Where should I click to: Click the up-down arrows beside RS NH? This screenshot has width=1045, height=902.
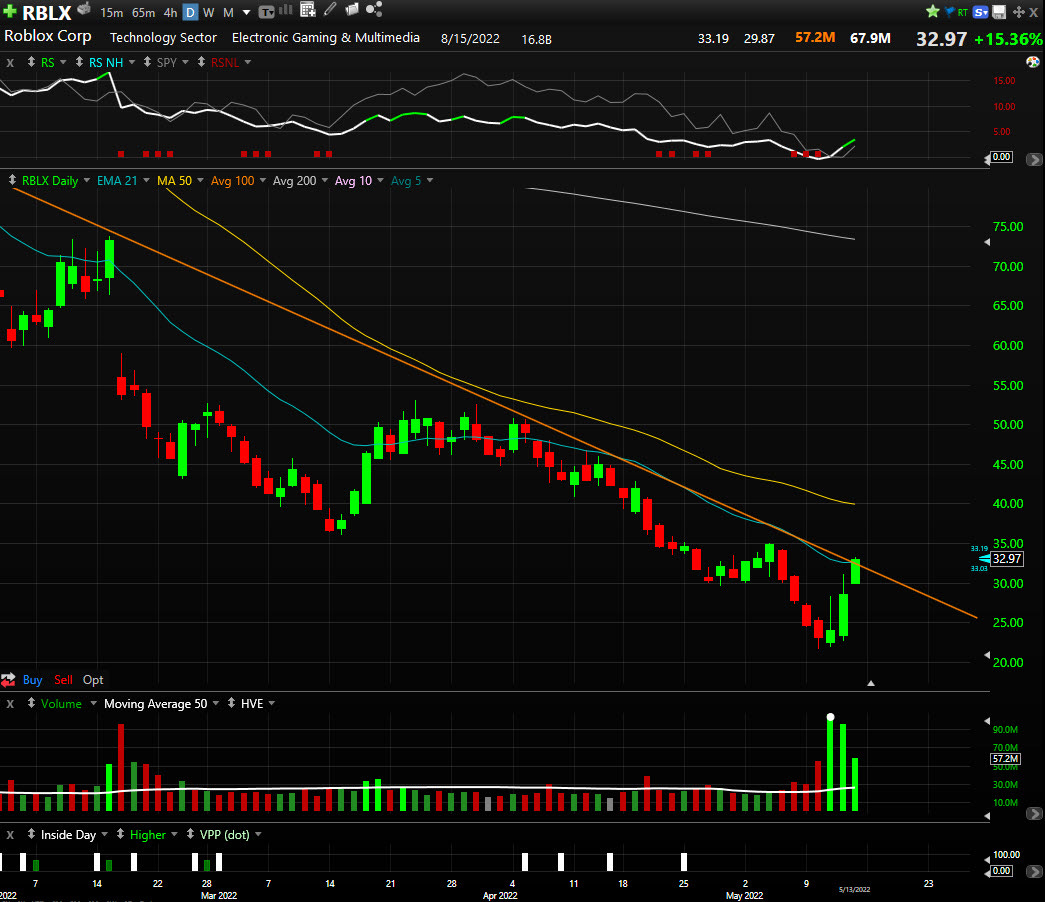click(x=79, y=62)
